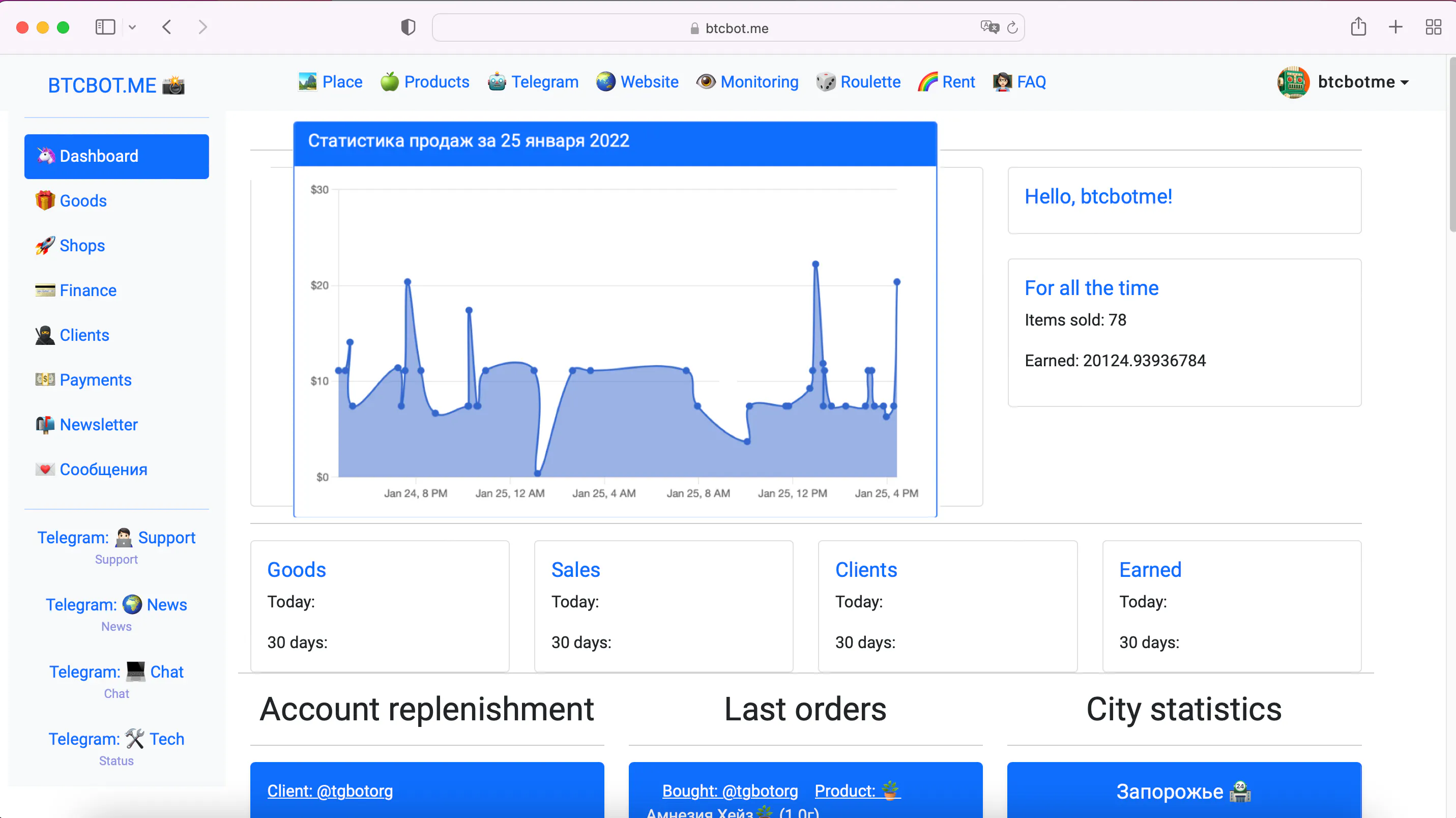This screenshot has height=818, width=1456.
Task: Click the forward navigation arrow
Action: pos(203,27)
